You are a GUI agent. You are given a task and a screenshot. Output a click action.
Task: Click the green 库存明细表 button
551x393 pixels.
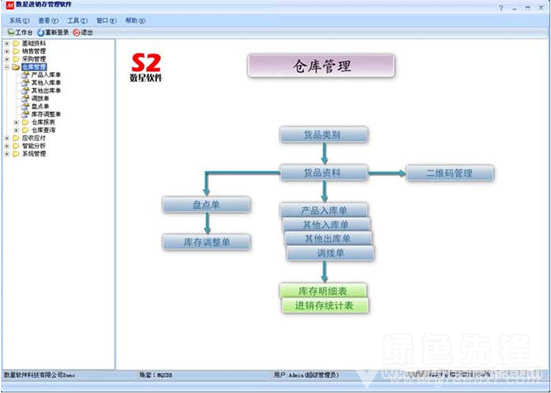point(323,290)
